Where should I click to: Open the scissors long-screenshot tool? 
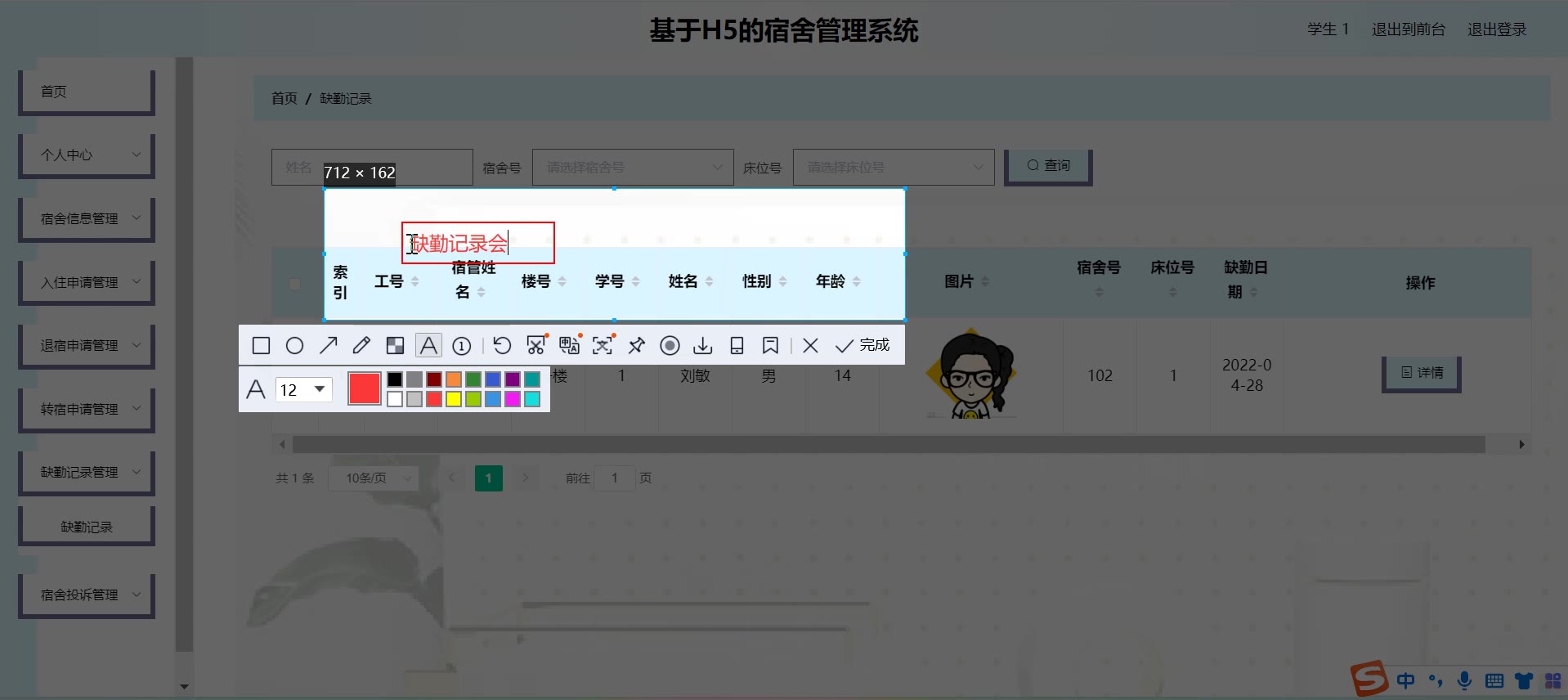pyautogui.click(x=535, y=346)
